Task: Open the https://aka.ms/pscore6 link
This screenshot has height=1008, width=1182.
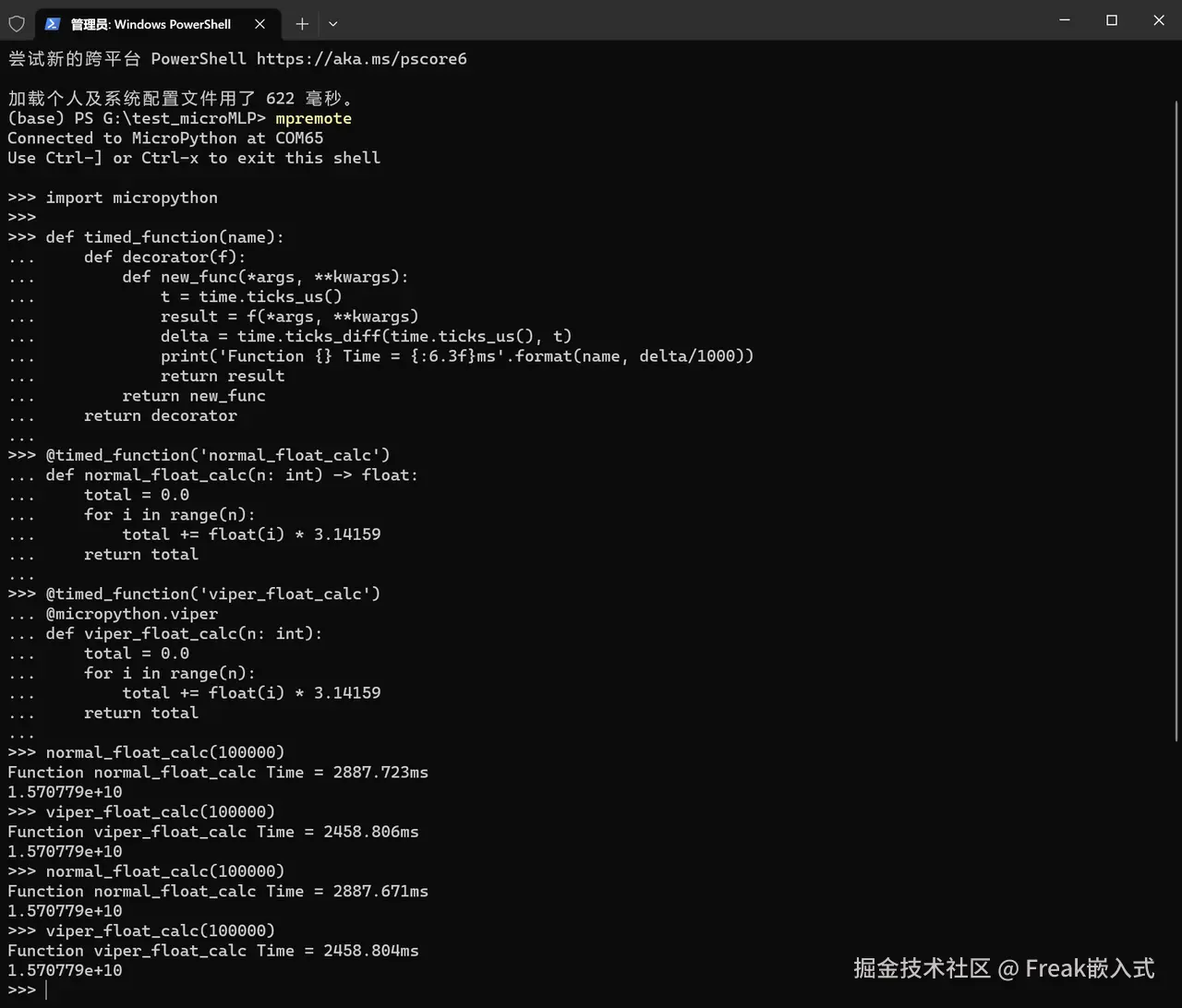Action: pyautogui.click(x=362, y=59)
